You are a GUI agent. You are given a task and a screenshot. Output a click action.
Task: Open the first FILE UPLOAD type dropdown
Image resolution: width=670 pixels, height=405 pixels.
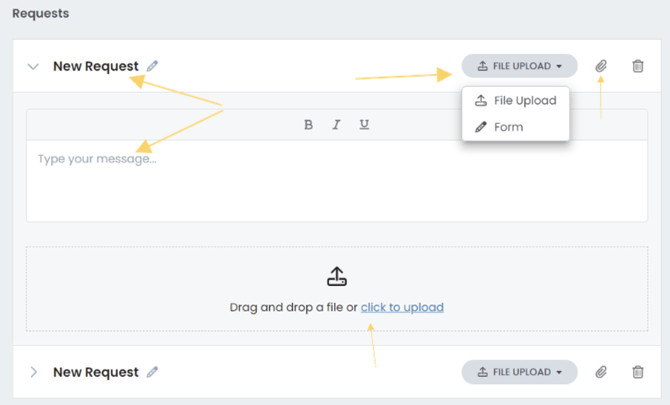pos(519,66)
